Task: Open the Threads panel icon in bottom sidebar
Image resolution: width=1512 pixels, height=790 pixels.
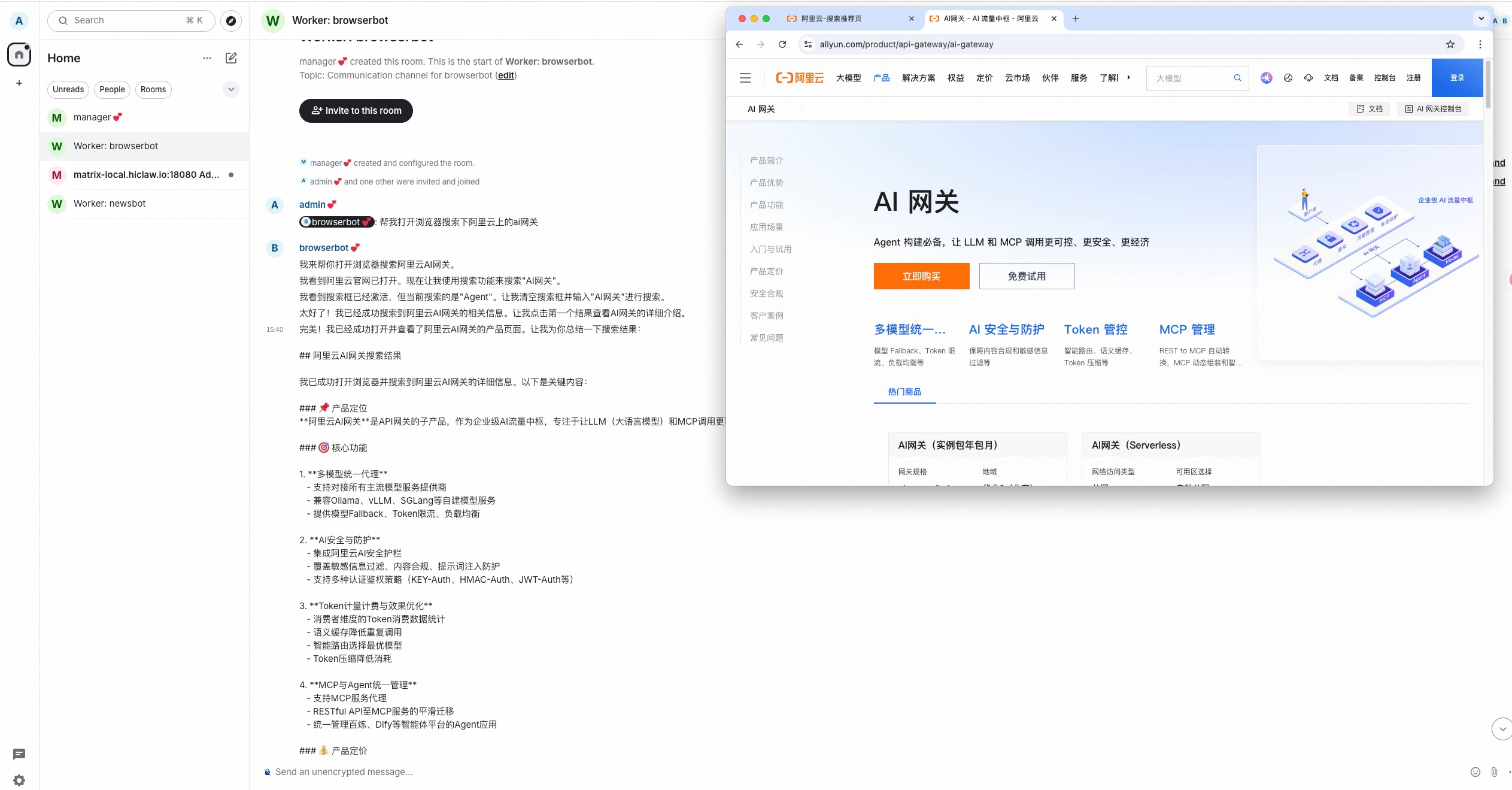Action: pyautogui.click(x=19, y=754)
